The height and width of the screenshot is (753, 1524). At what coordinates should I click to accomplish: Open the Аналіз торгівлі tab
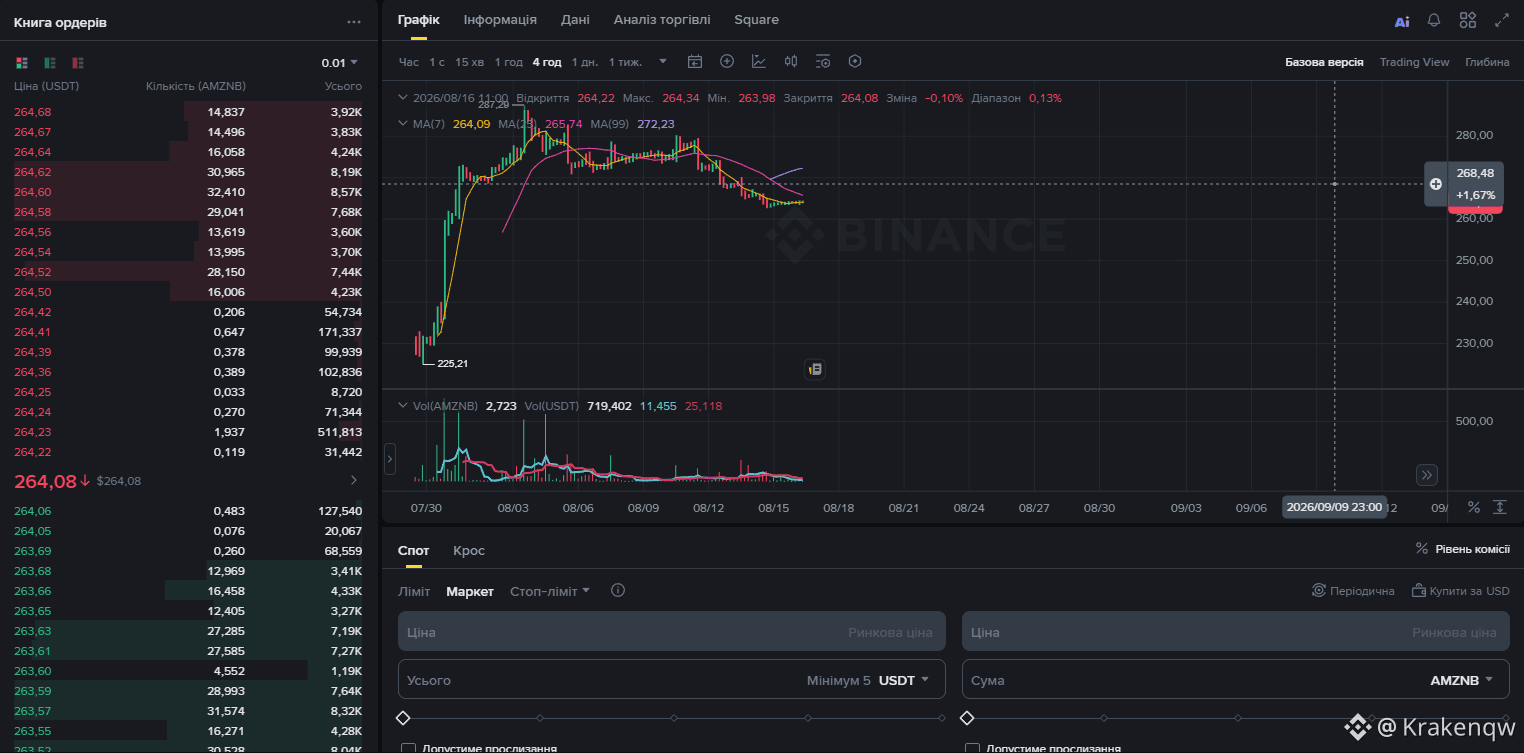coord(662,20)
